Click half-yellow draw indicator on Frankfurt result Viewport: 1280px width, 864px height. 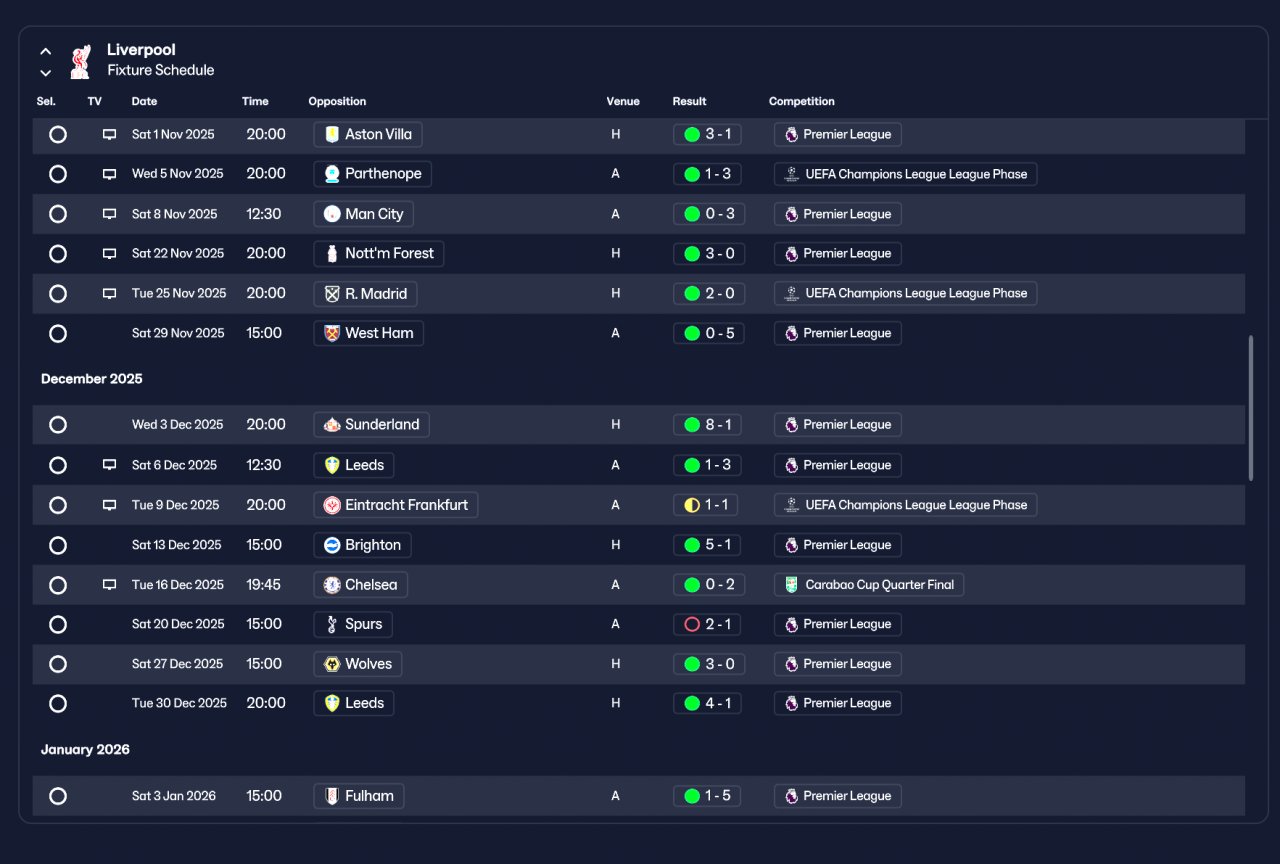tap(691, 505)
